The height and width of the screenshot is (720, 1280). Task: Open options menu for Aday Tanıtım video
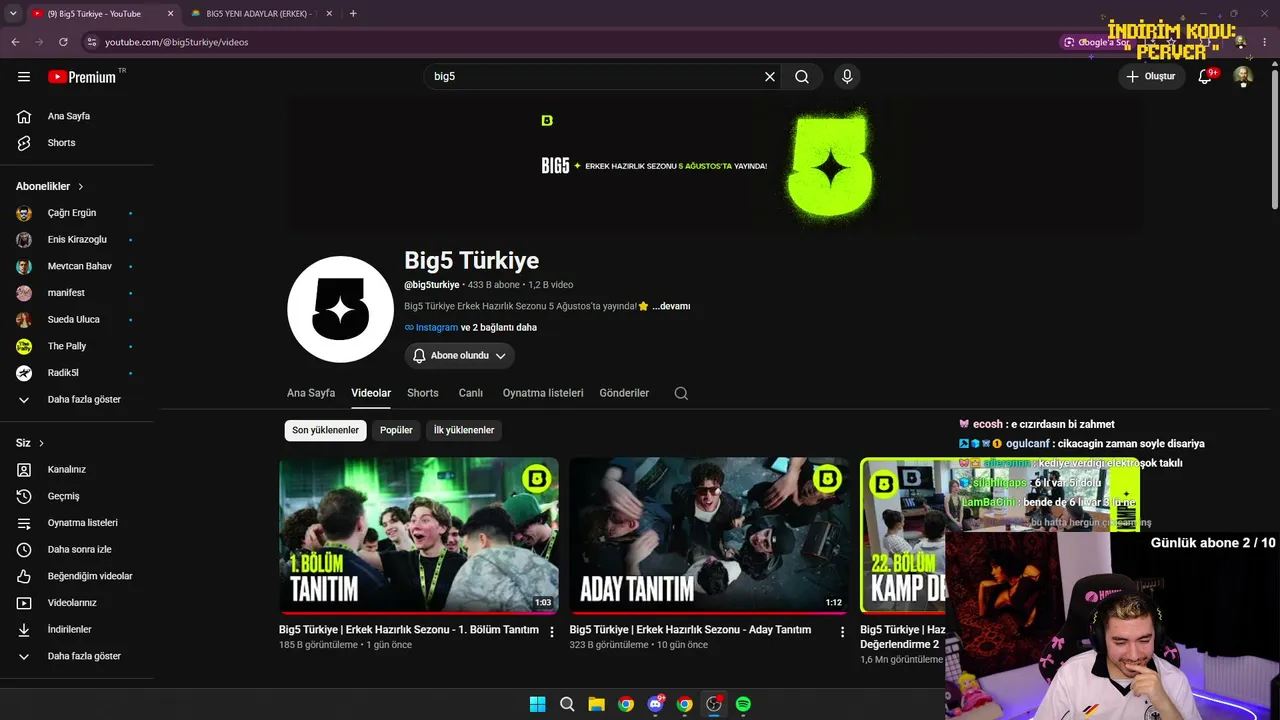842,632
